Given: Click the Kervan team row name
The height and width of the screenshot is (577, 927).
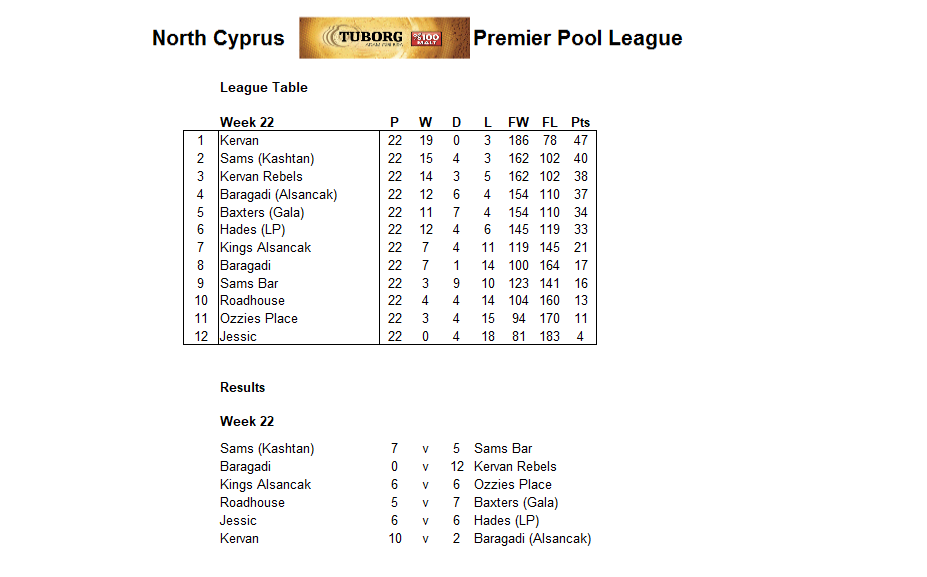Looking at the screenshot, I should click(x=239, y=141).
